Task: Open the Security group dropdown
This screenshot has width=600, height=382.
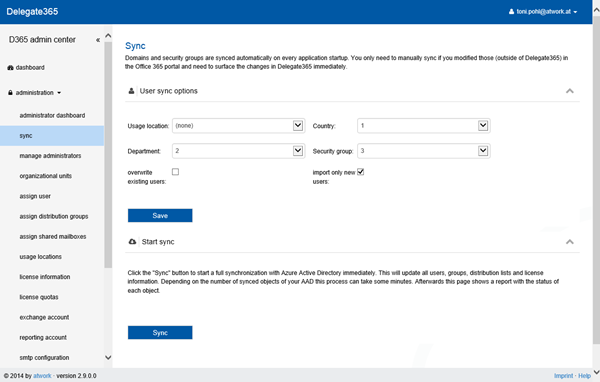Action: [x=424, y=151]
